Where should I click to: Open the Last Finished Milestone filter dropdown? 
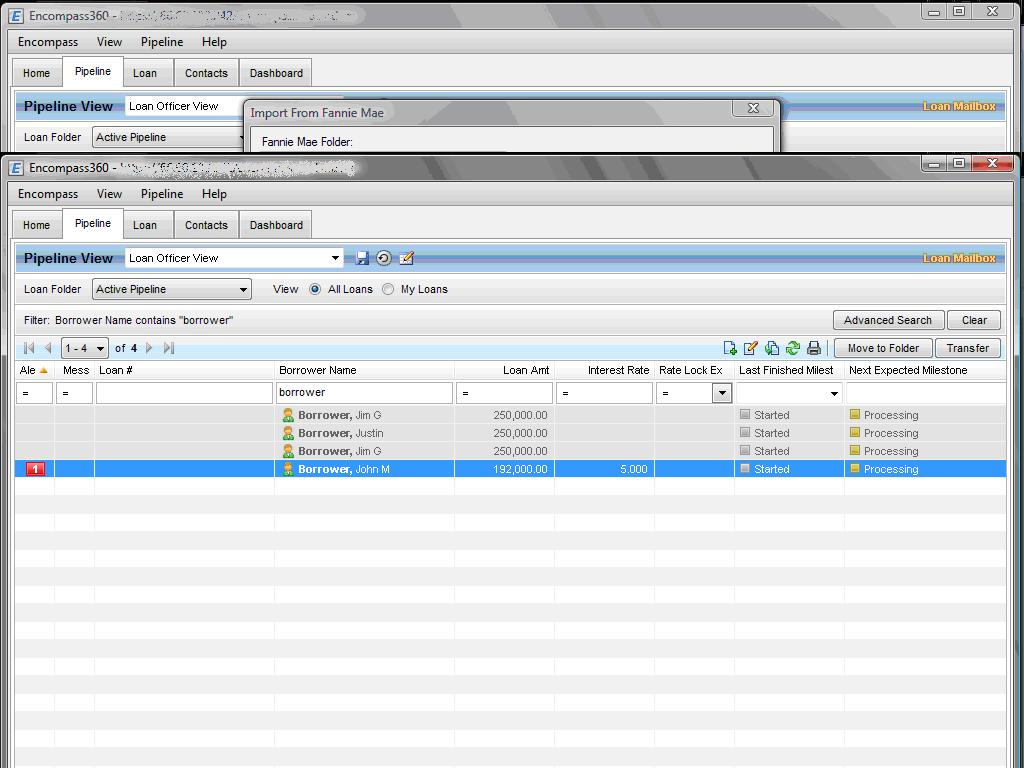tap(834, 393)
